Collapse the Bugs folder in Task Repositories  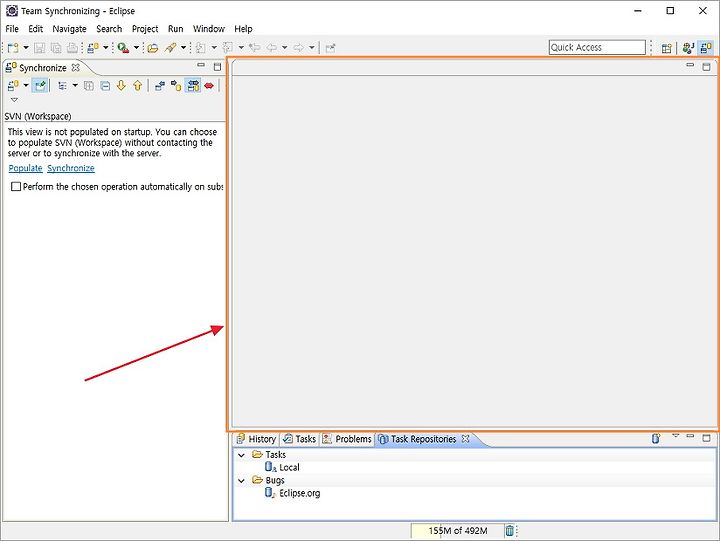tap(242, 481)
